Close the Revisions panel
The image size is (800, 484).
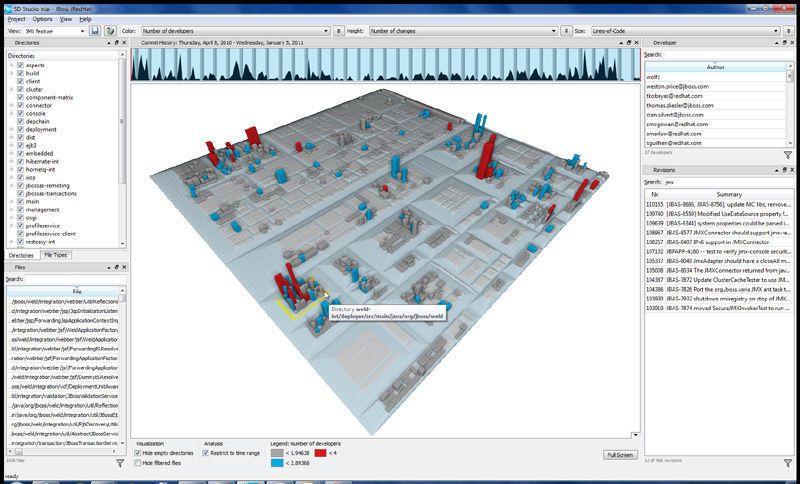(791, 170)
